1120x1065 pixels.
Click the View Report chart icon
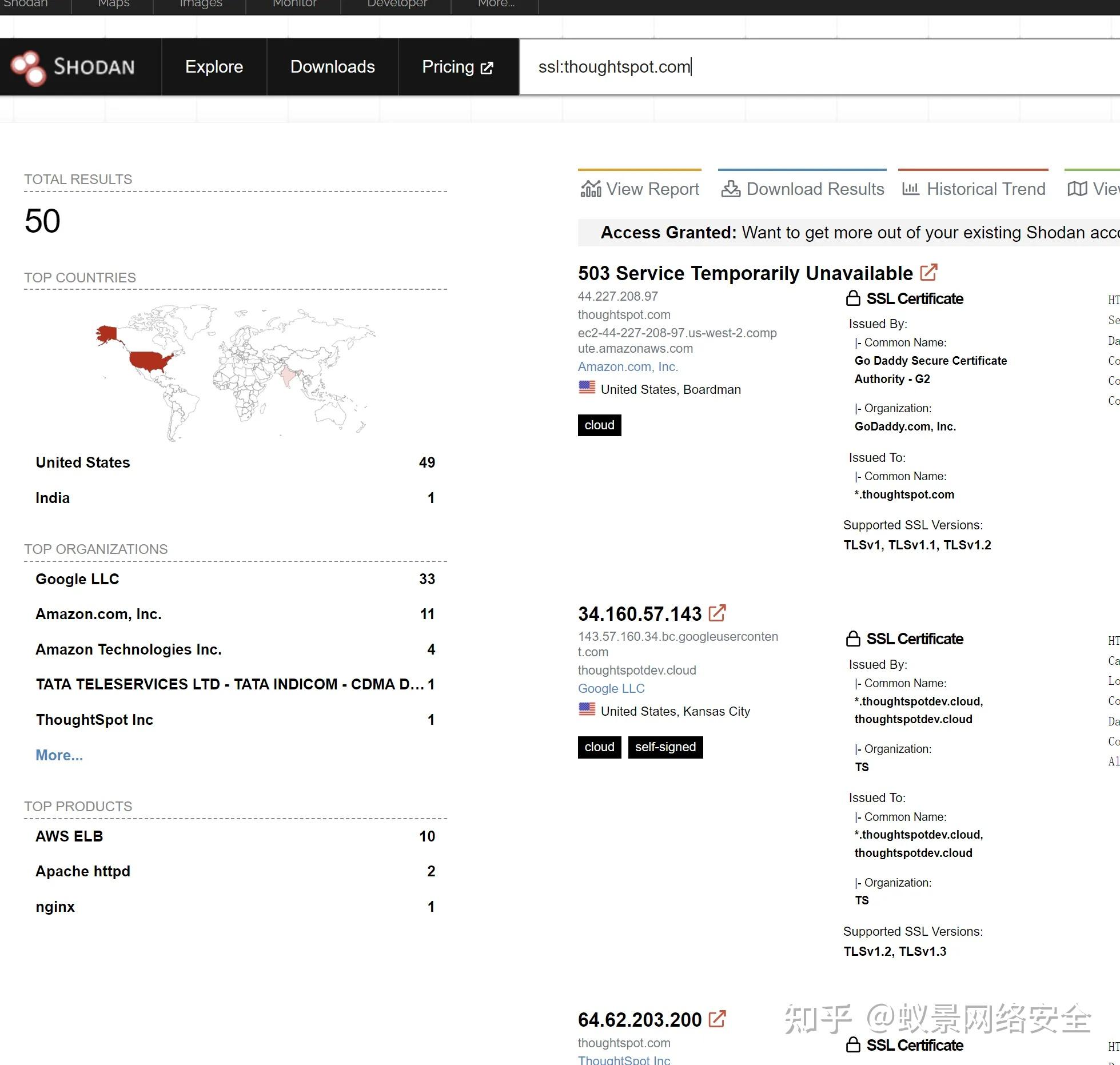(591, 189)
